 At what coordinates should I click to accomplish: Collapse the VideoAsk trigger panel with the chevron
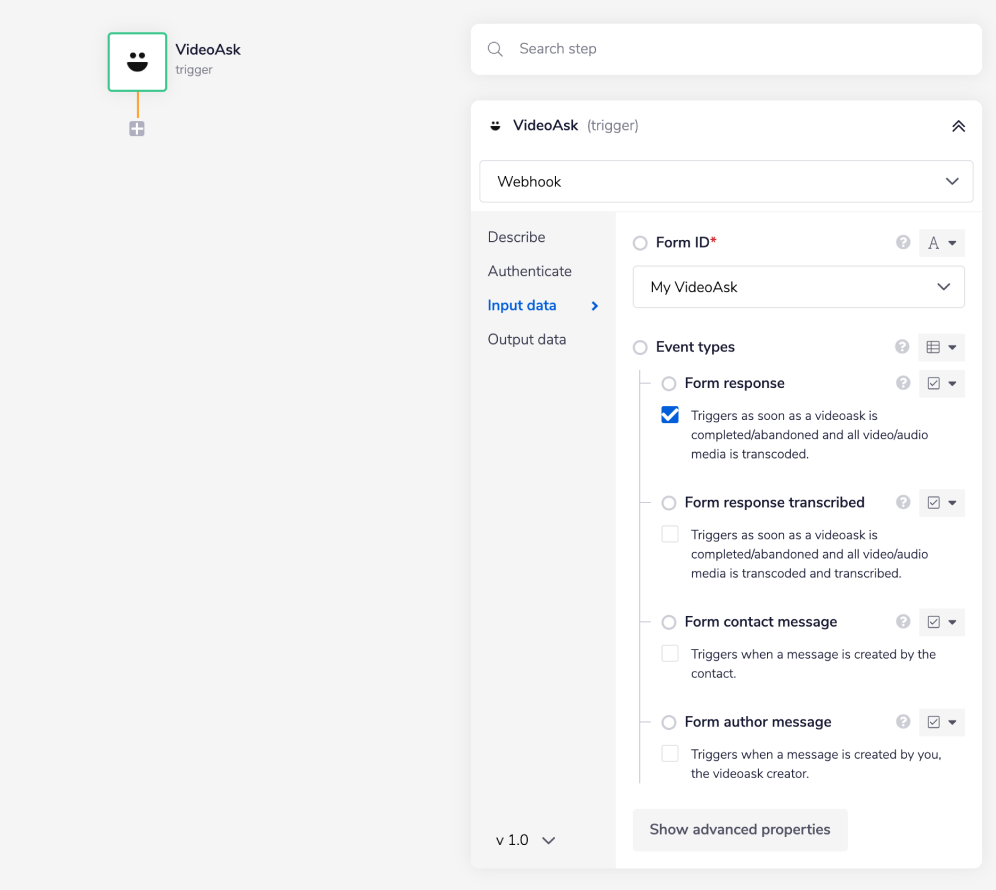pyautogui.click(x=958, y=126)
